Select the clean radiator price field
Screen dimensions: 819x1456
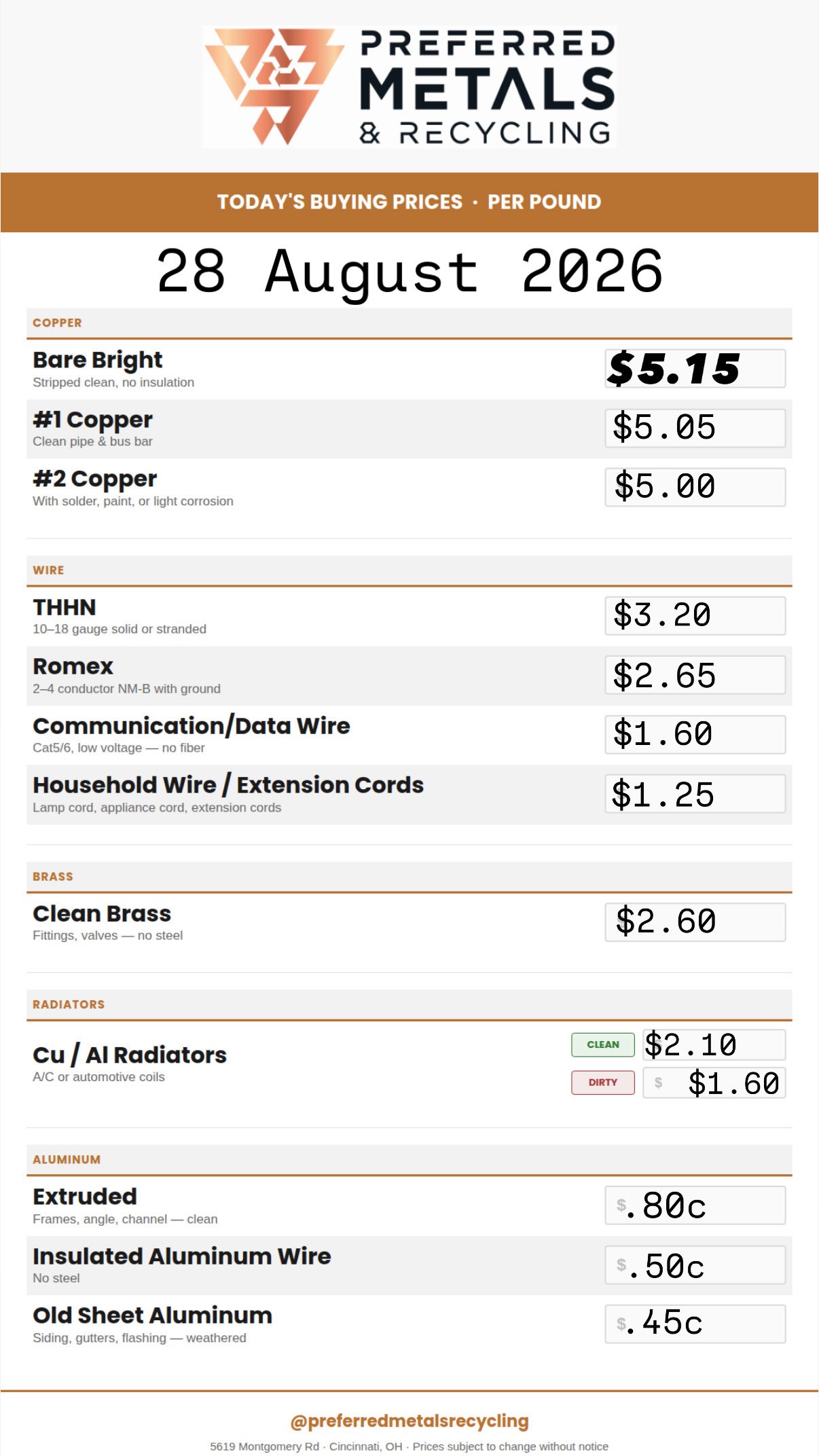(714, 1044)
